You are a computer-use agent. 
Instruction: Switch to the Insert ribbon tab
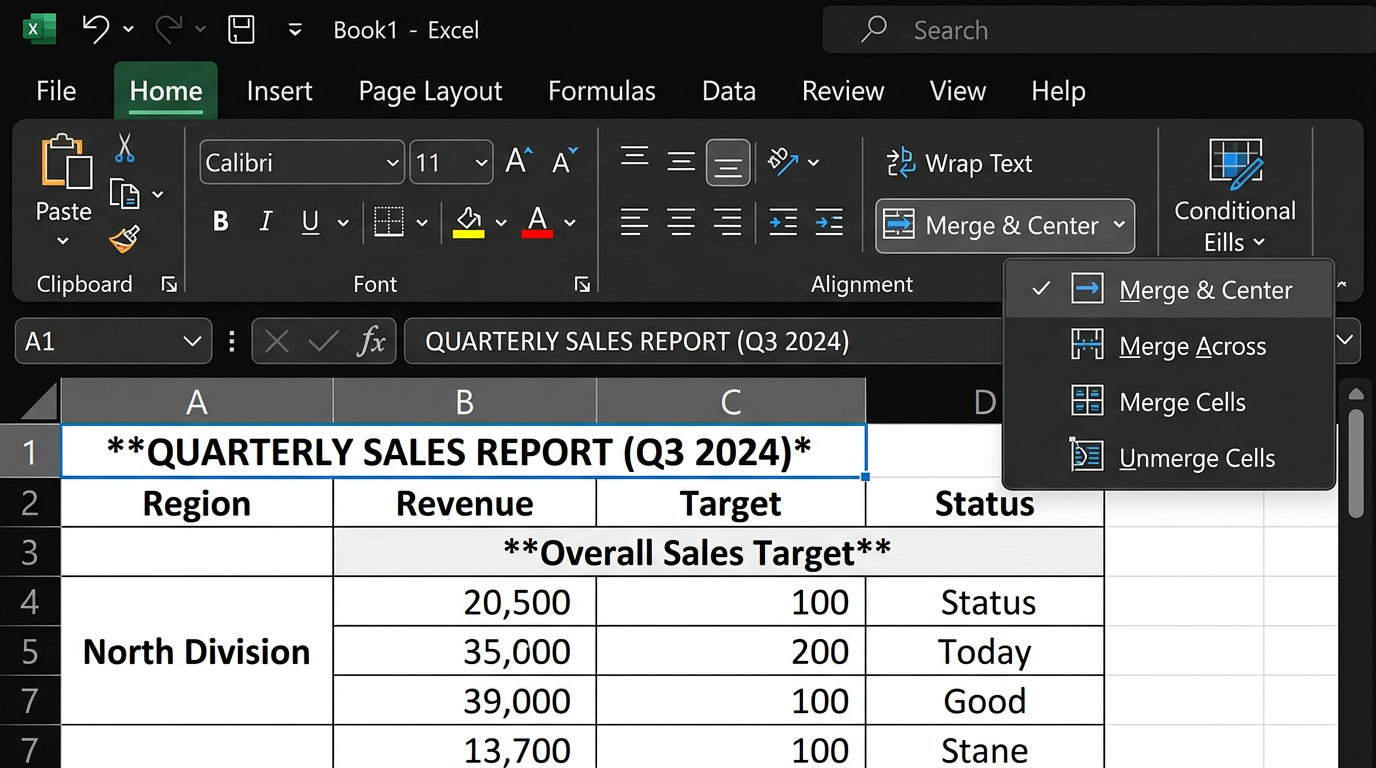(279, 91)
